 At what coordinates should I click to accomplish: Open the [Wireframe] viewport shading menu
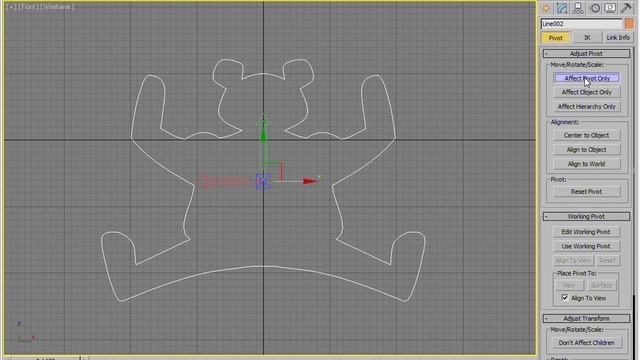point(57,7)
